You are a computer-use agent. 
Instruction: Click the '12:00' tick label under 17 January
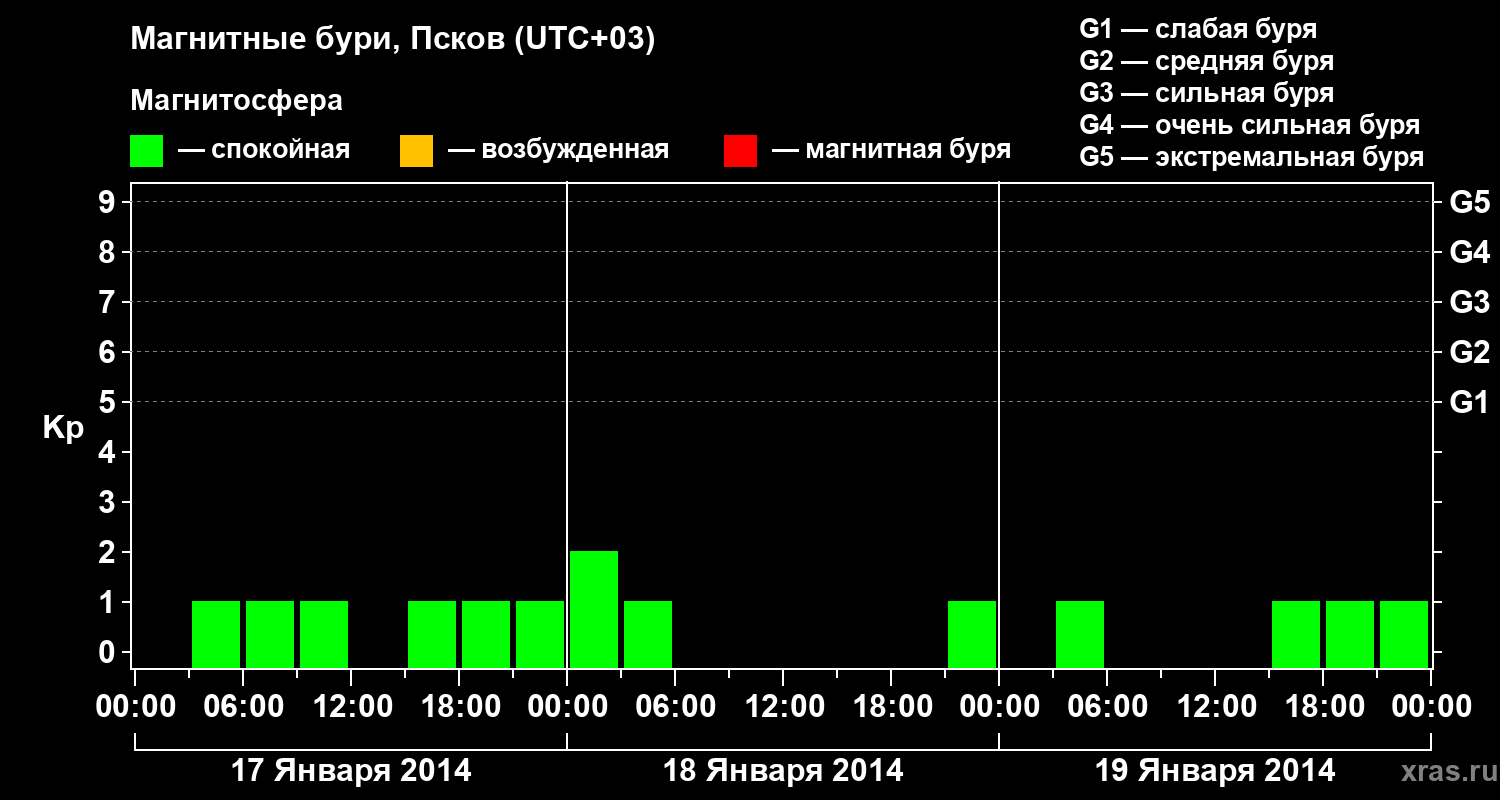click(351, 706)
